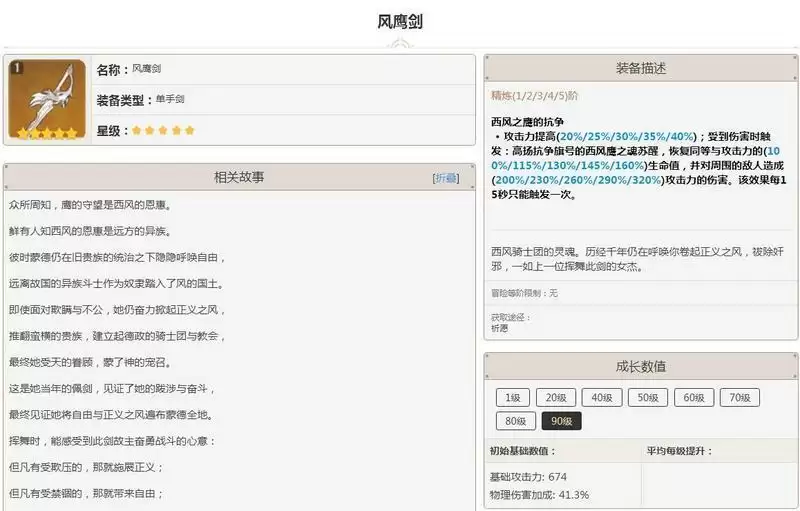Click the level badge "1" on weapon icon
The width and height of the screenshot is (800, 511).
pyautogui.click(x=16, y=67)
